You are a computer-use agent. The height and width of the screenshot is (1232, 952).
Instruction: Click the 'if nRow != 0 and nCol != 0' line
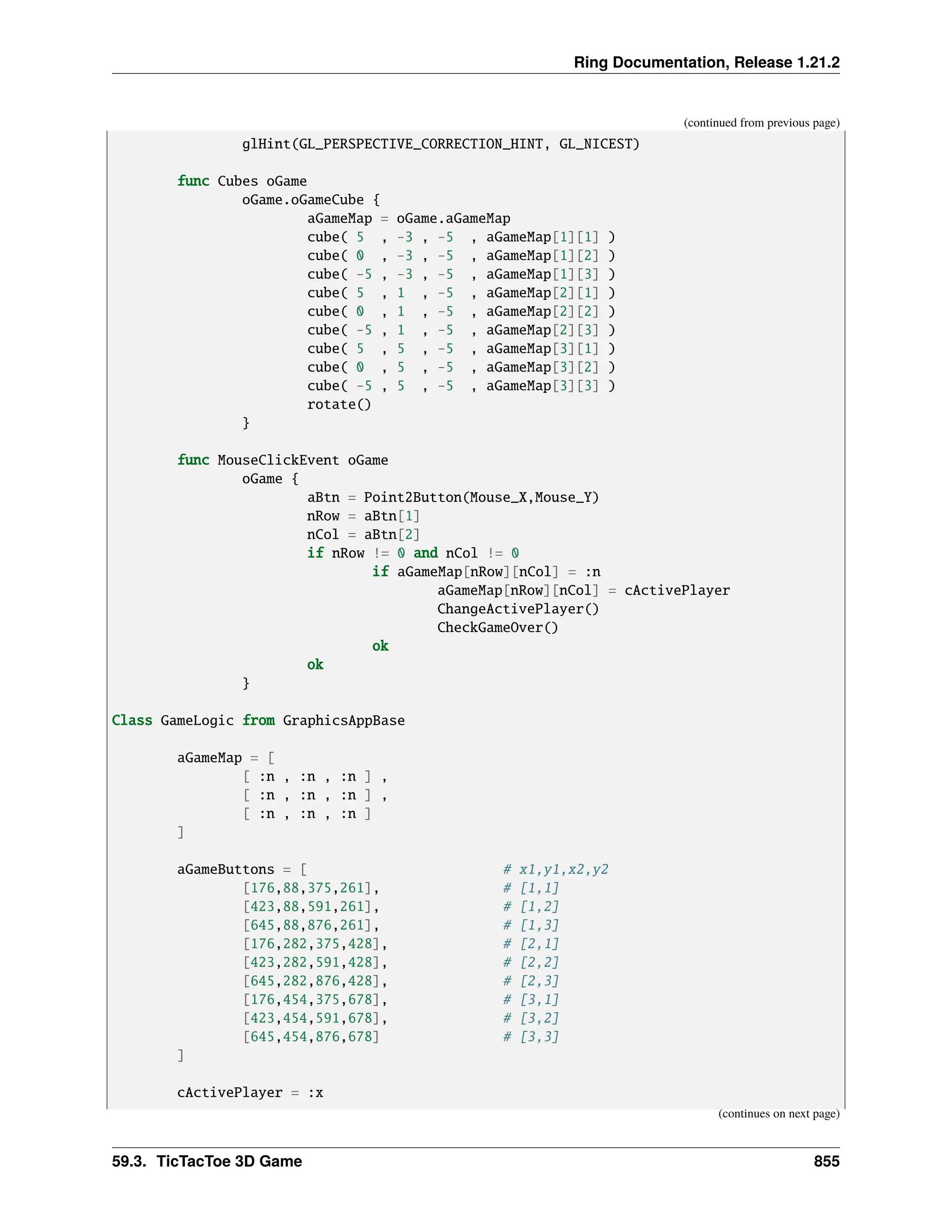click(413, 553)
